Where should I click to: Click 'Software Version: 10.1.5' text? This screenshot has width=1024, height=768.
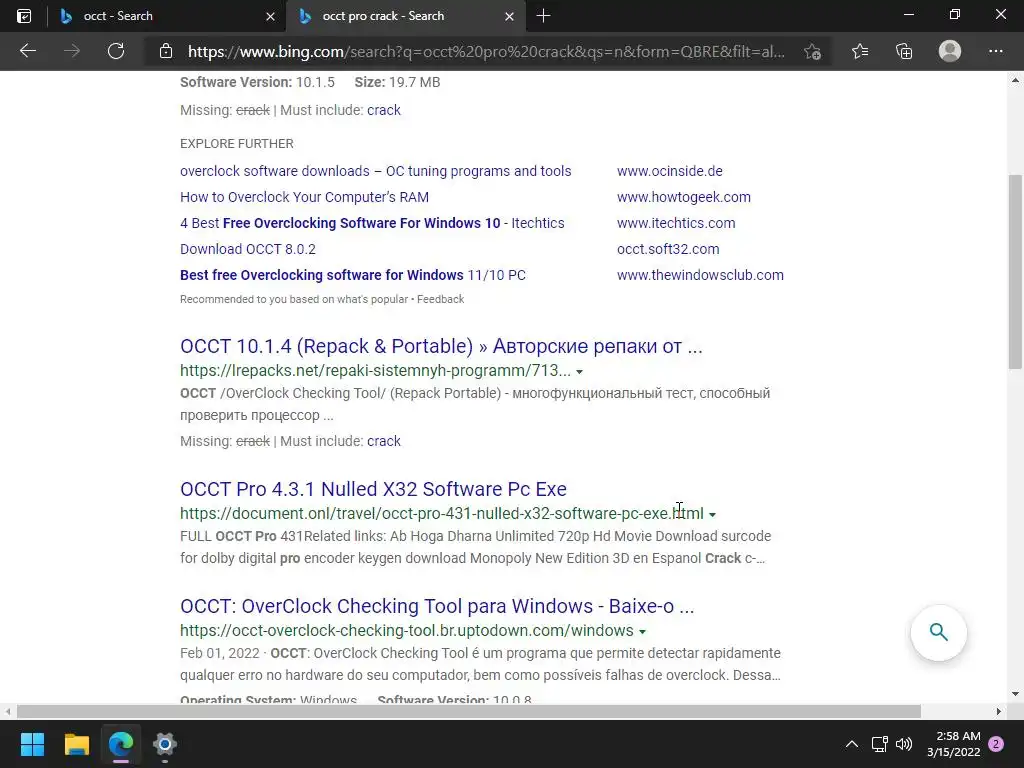point(257,82)
